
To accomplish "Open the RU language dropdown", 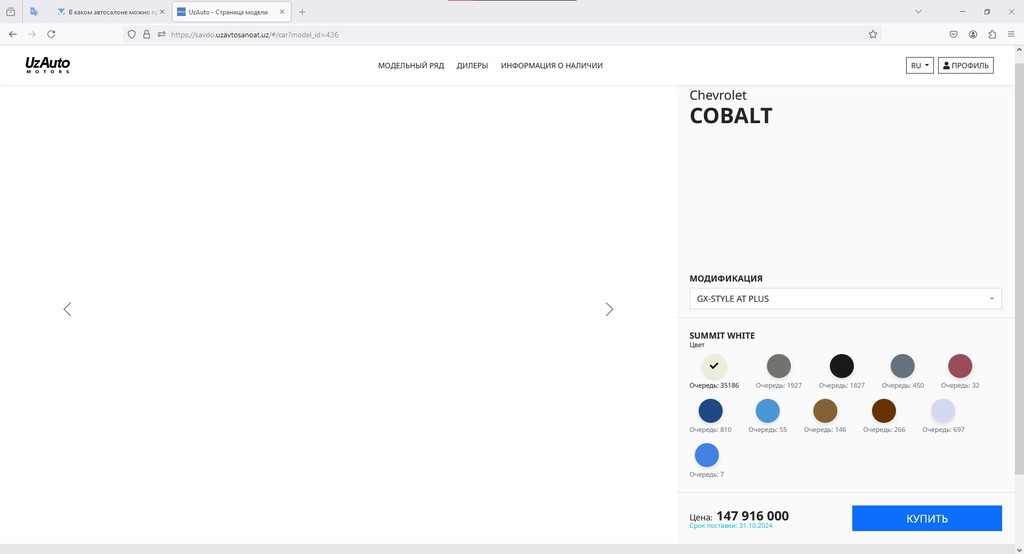I will [919, 66].
